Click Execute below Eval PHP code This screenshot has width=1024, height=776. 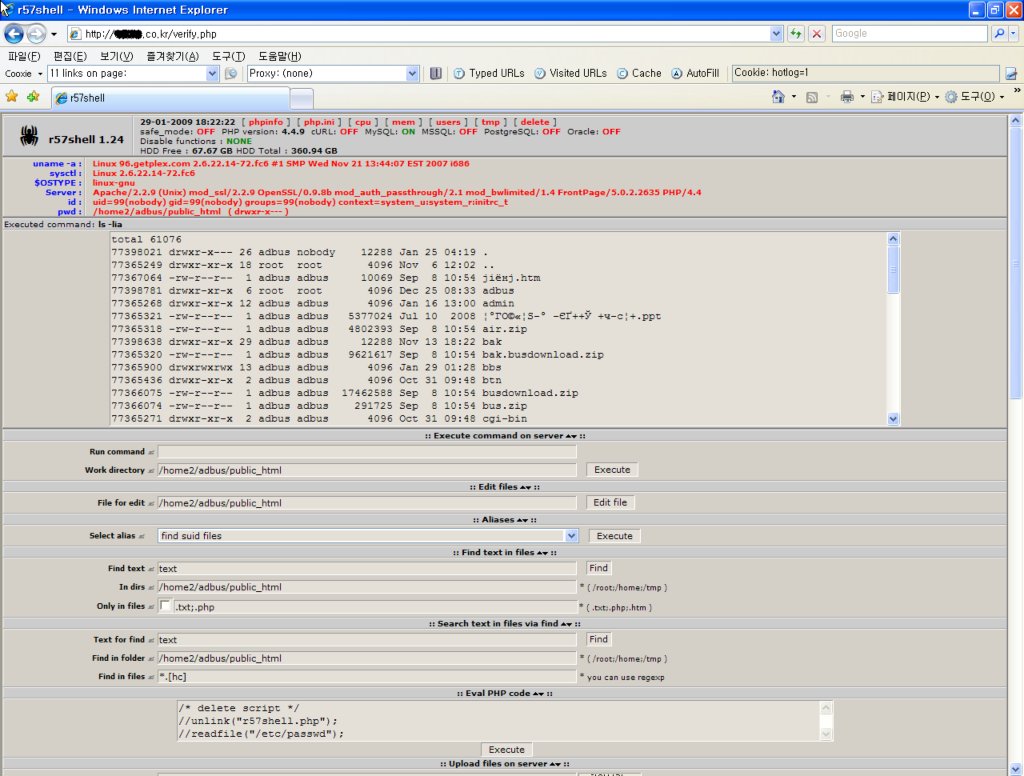[x=507, y=749]
